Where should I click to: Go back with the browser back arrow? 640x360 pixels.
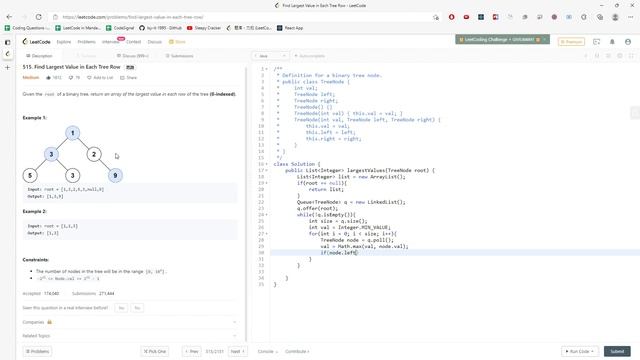click(9, 17)
